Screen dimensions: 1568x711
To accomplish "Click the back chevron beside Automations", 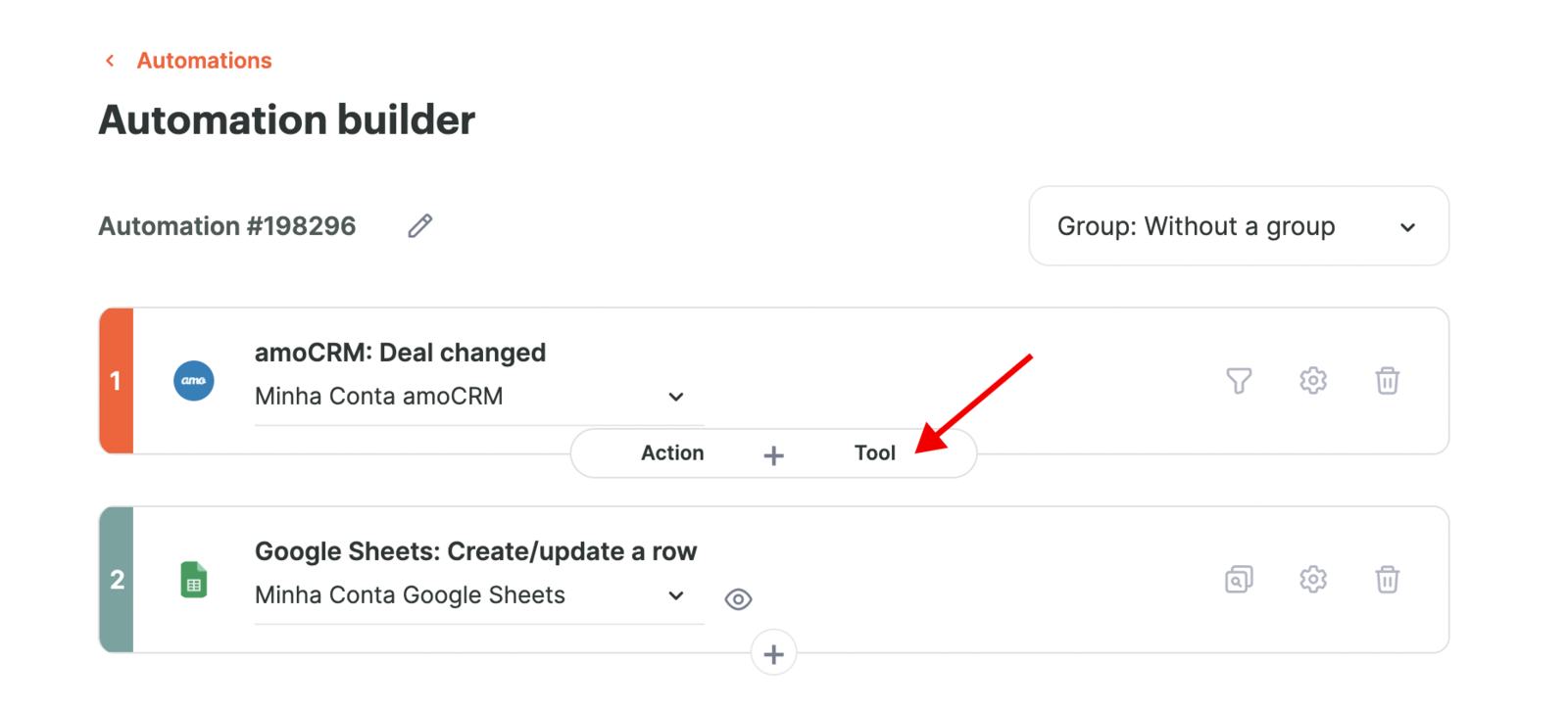I will [110, 61].
